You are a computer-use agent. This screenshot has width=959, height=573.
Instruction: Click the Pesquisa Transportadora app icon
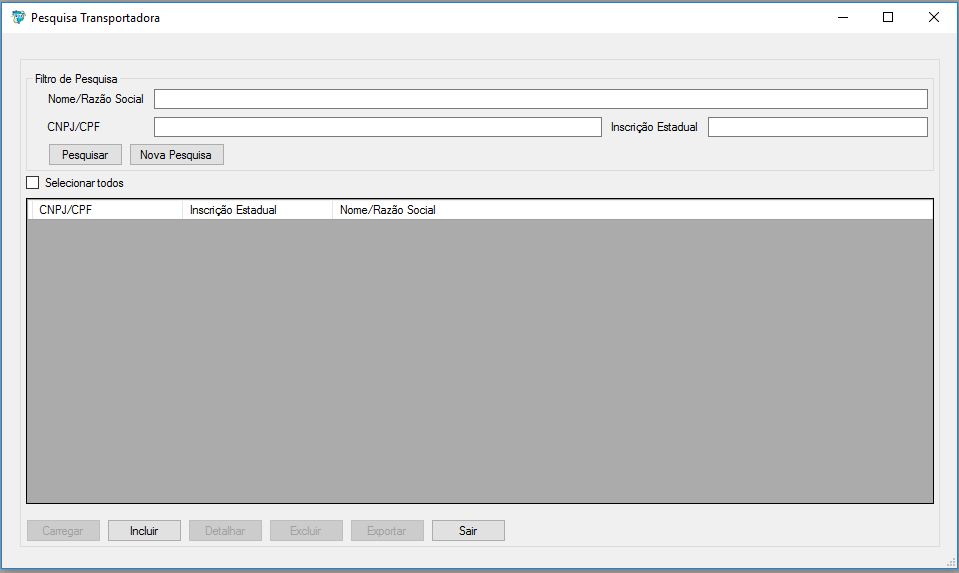click(x=18, y=17)
